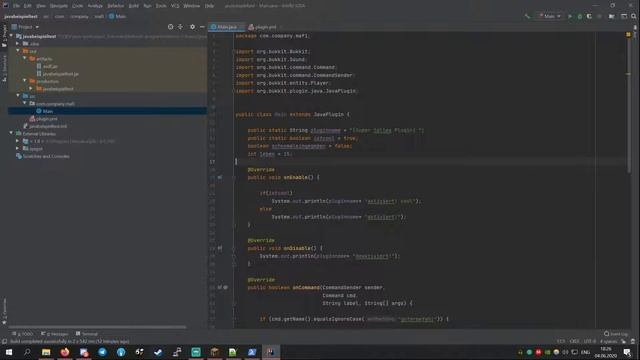Open the Project view selector dropdown
The width and height of the screenshot is (640, 360).
(x=25, y=27)
